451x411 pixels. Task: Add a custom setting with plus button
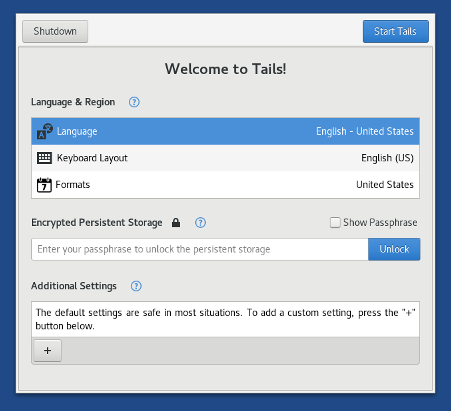coord(48,350)
